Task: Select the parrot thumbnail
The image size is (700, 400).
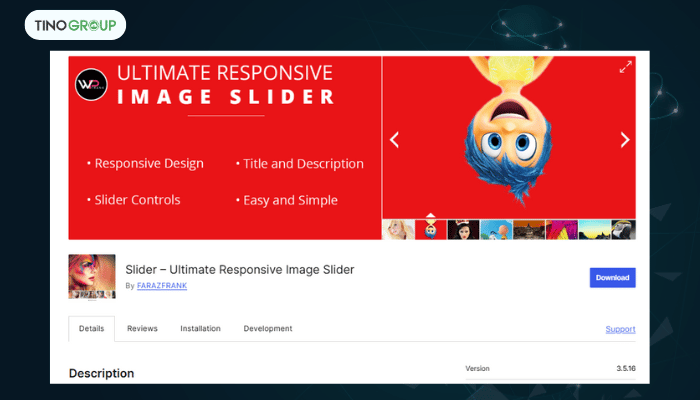Action: (623, 229)
